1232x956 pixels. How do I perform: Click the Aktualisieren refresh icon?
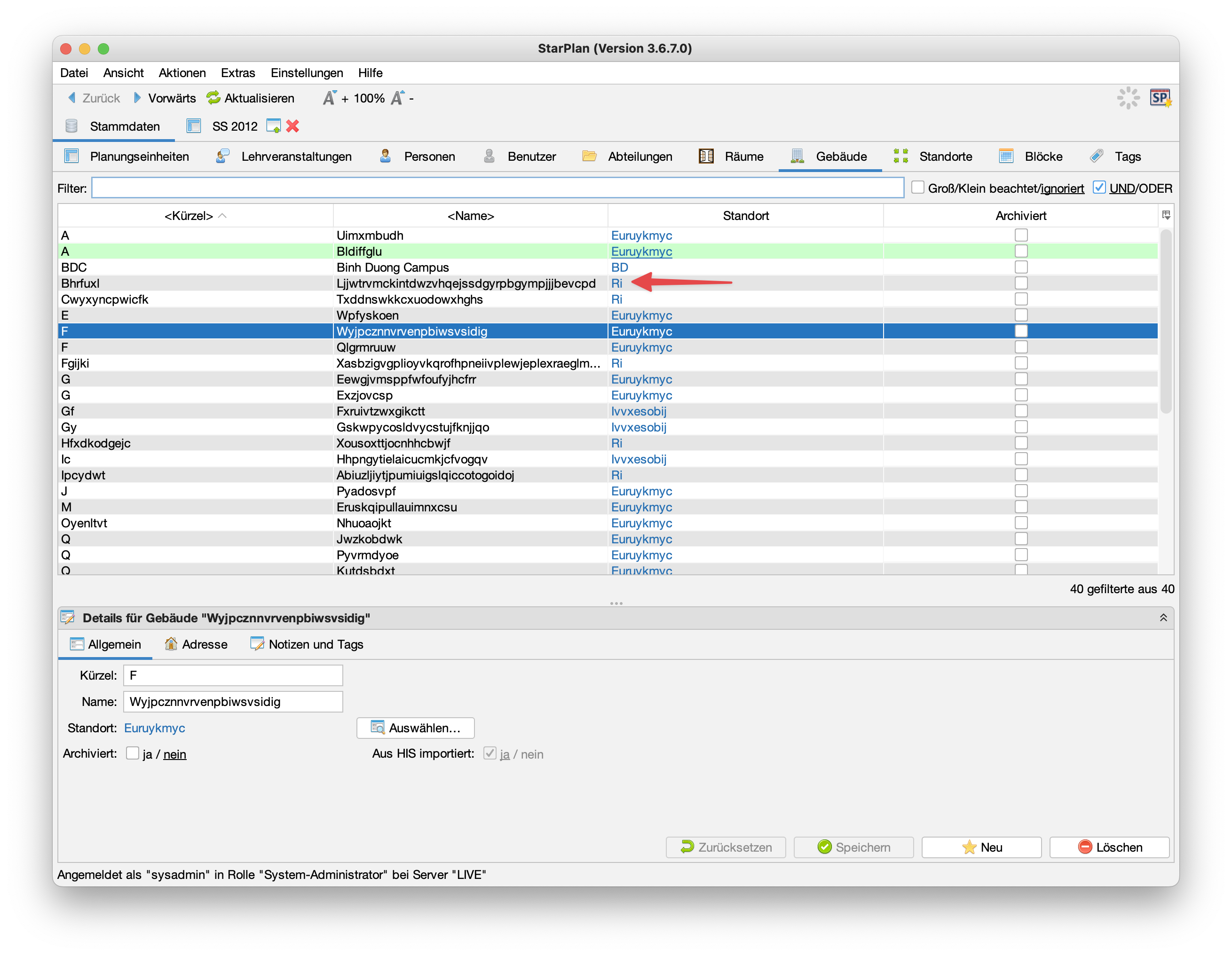pyautogui.click(x=213, y=98)
